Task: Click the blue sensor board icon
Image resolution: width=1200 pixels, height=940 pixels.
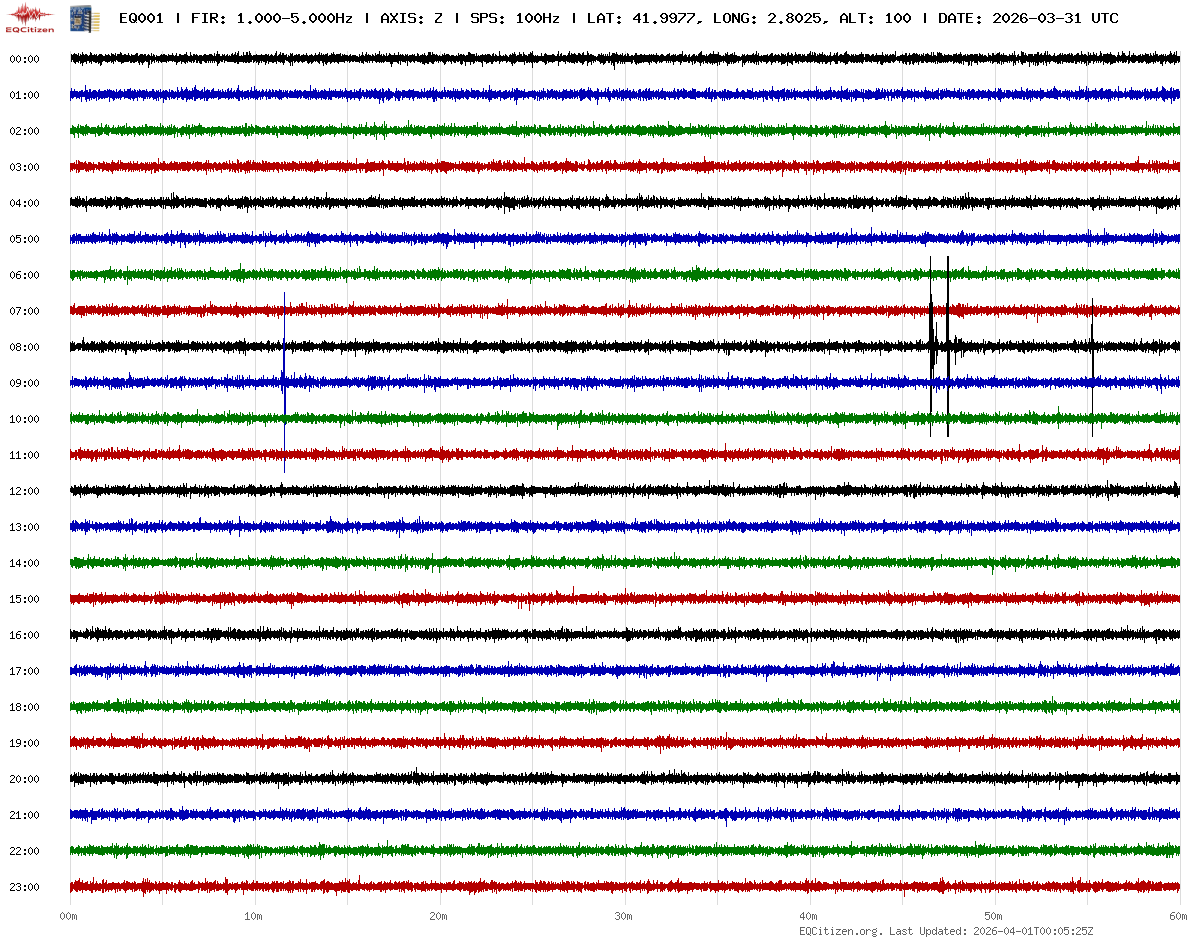Action: (77, 18)
